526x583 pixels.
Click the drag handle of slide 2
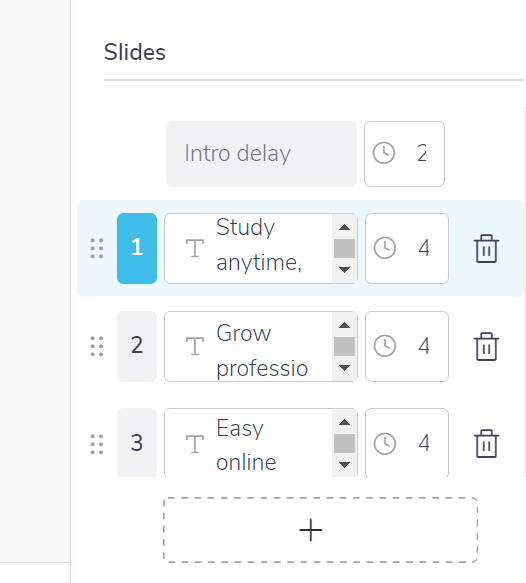[x=97, y=346]
